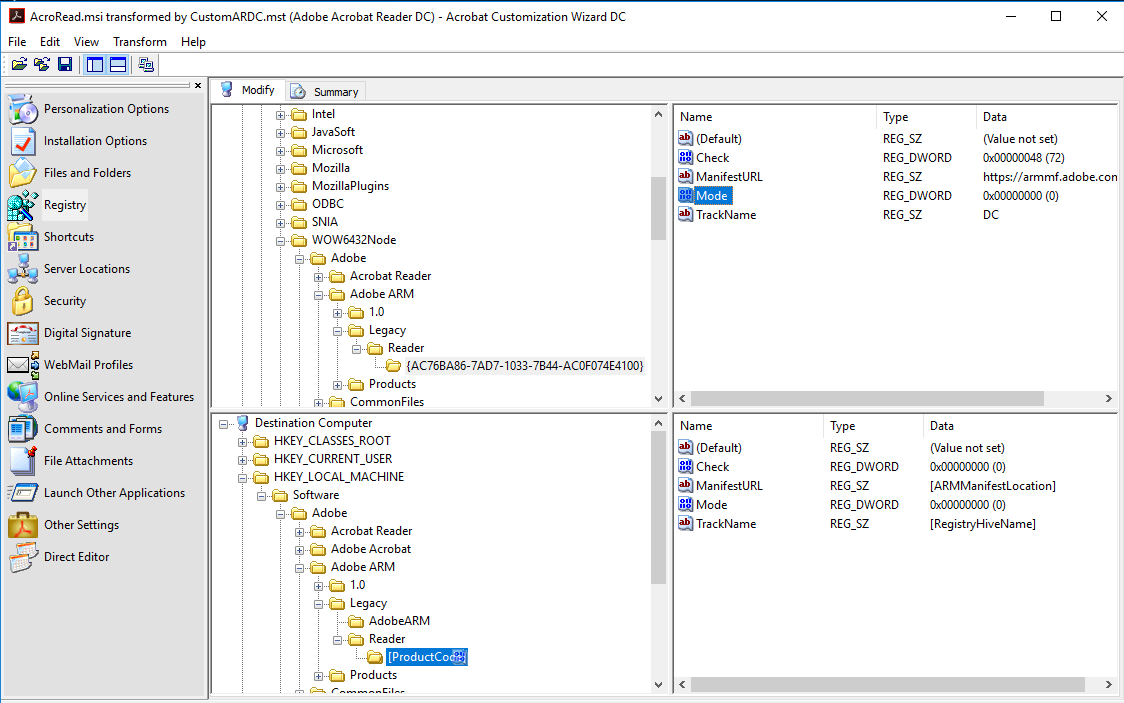The width and height of the screenshot is (1124, 703).
Task: Close the left navigation panel
Action: (198, 86)
